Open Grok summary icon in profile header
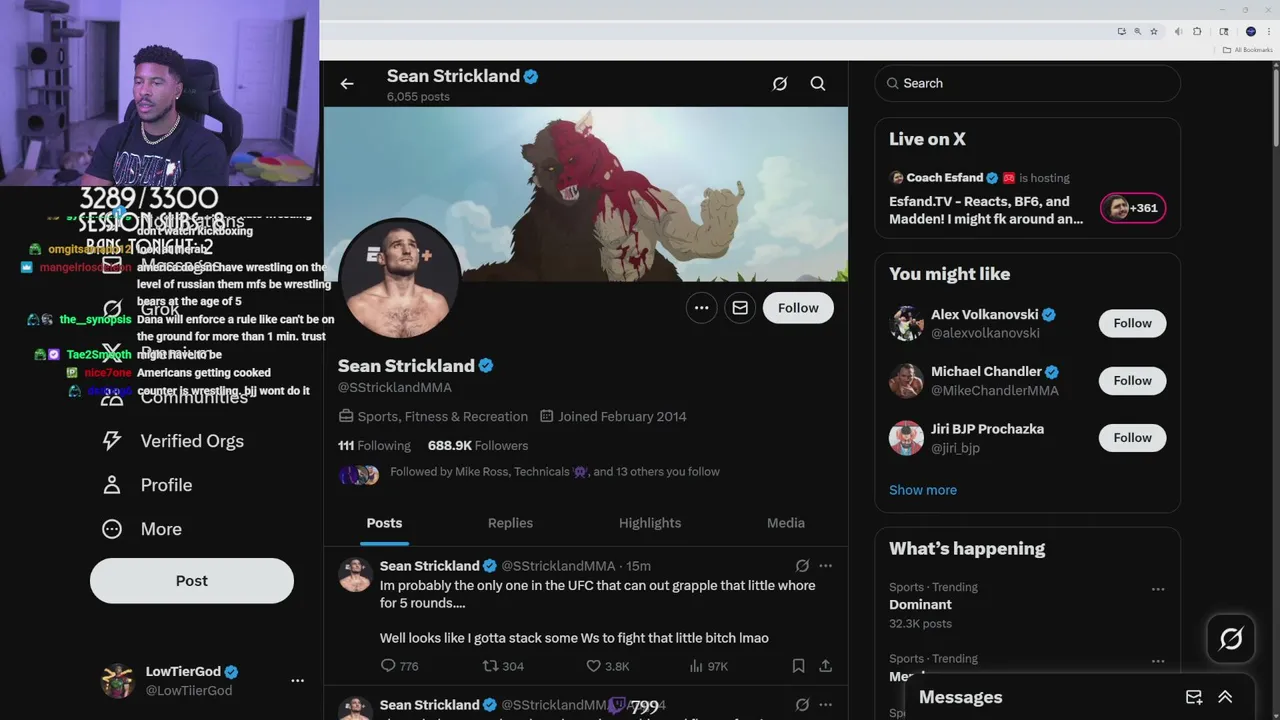Screen dimensions: 1280x720 point(780,84)
